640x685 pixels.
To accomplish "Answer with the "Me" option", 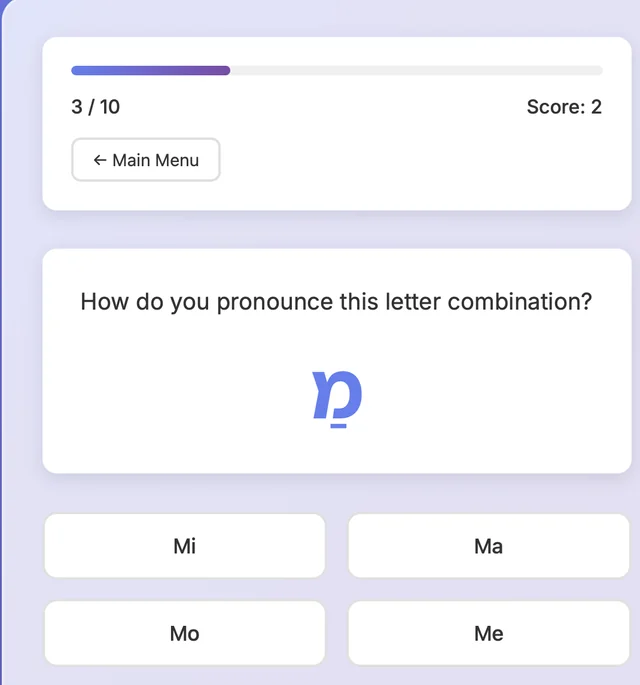I will [x=488, y=633].
